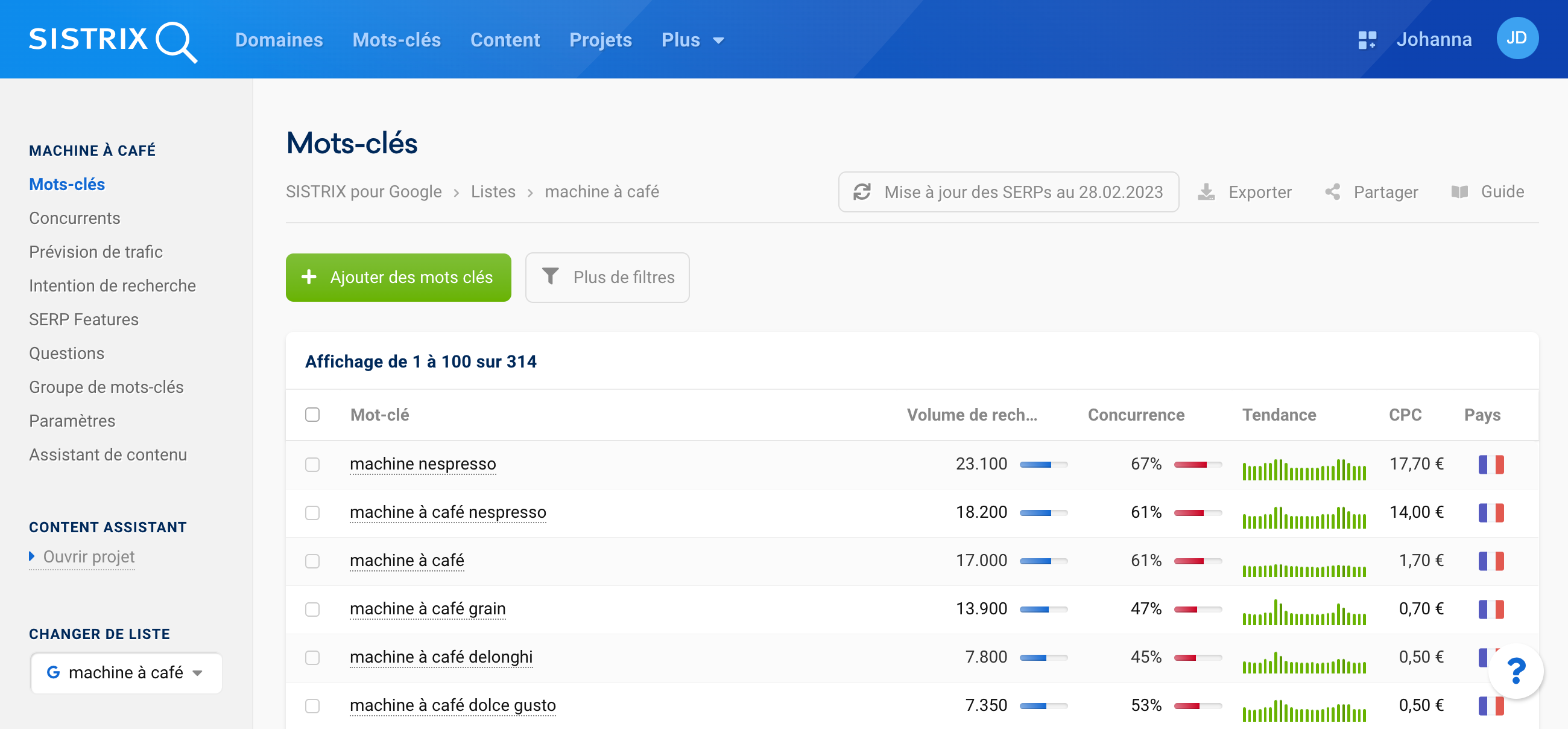Open Paramètres in the sidebar
This screenshot has height=729, width=1568.
point(72,421)
